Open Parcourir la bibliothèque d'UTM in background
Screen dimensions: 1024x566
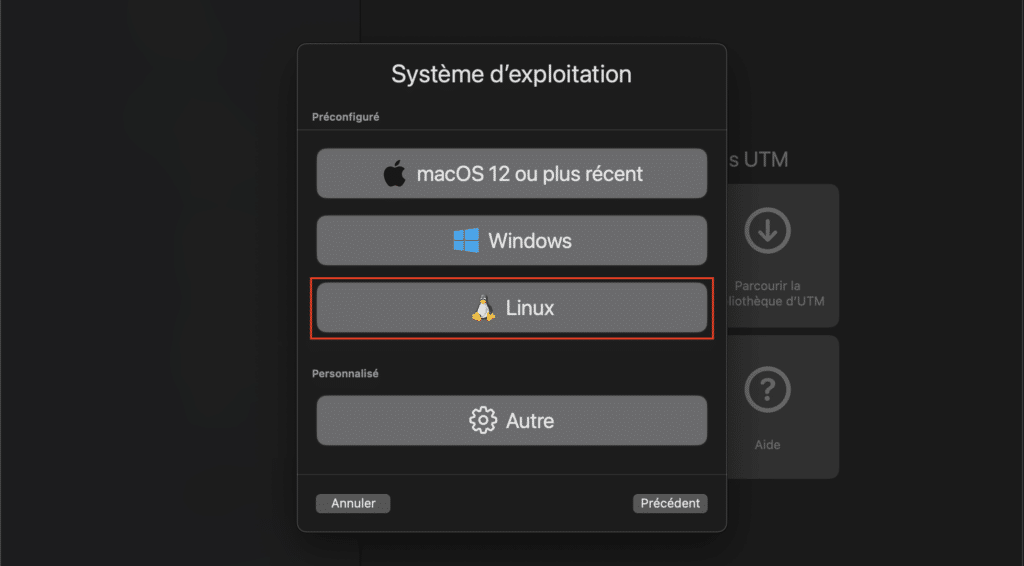(x=782, y=256)
